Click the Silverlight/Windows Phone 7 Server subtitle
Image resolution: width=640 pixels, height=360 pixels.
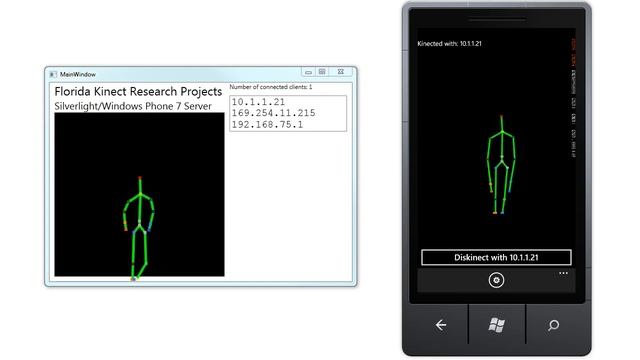pos(133,106)
